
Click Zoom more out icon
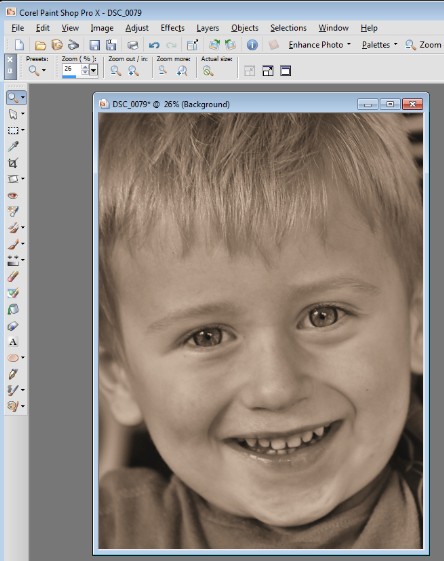[163, 70]
